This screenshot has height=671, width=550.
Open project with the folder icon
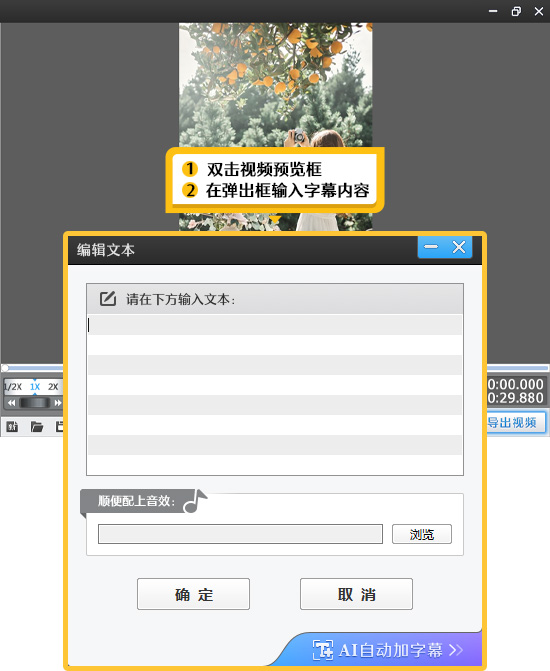click(x=37, y=426)
